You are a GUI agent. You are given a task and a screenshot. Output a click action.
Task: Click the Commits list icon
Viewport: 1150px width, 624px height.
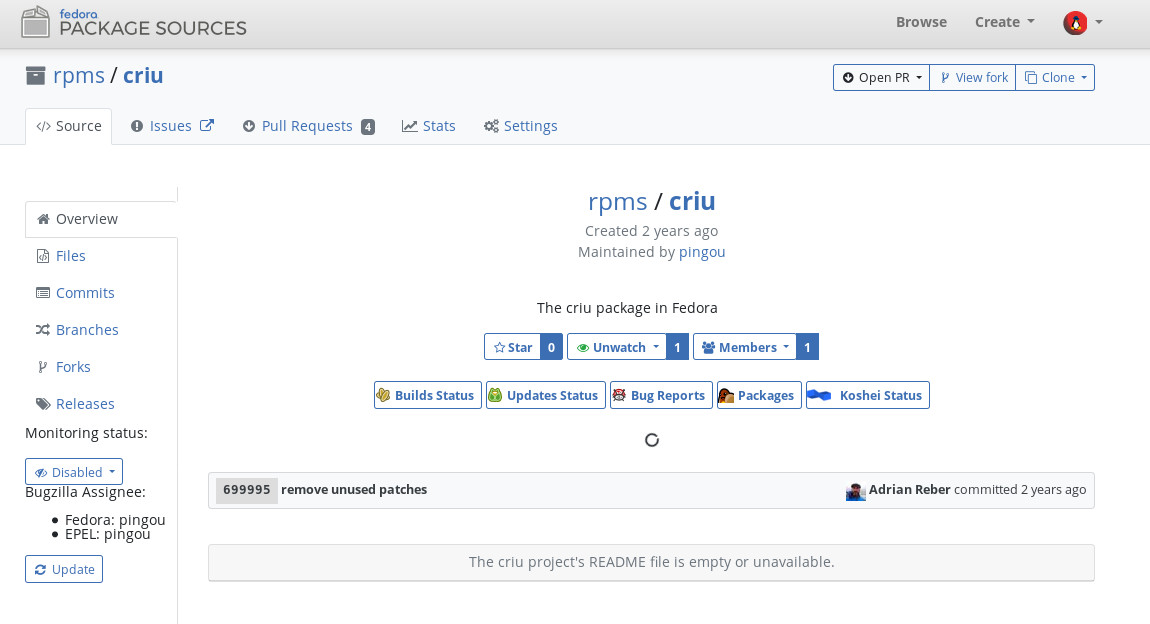pos(43,293)
